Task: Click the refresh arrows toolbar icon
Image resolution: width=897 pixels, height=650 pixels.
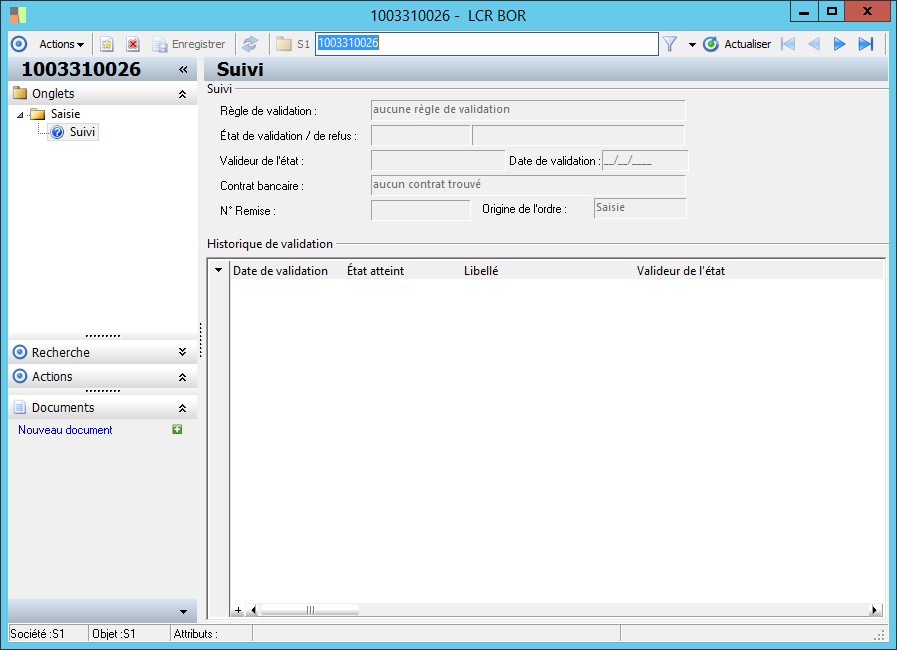Action: click(250, 44)
